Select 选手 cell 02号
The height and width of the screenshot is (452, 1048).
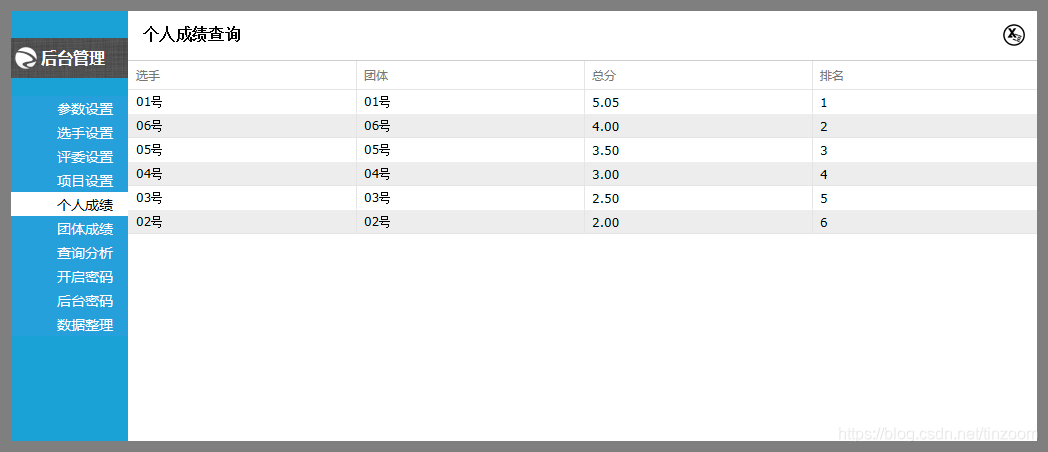[242, 222]
